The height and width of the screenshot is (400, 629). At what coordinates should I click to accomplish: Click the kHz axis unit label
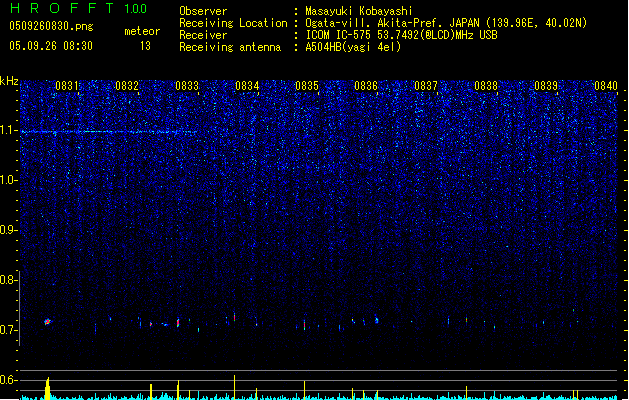(x=9, y=81)
